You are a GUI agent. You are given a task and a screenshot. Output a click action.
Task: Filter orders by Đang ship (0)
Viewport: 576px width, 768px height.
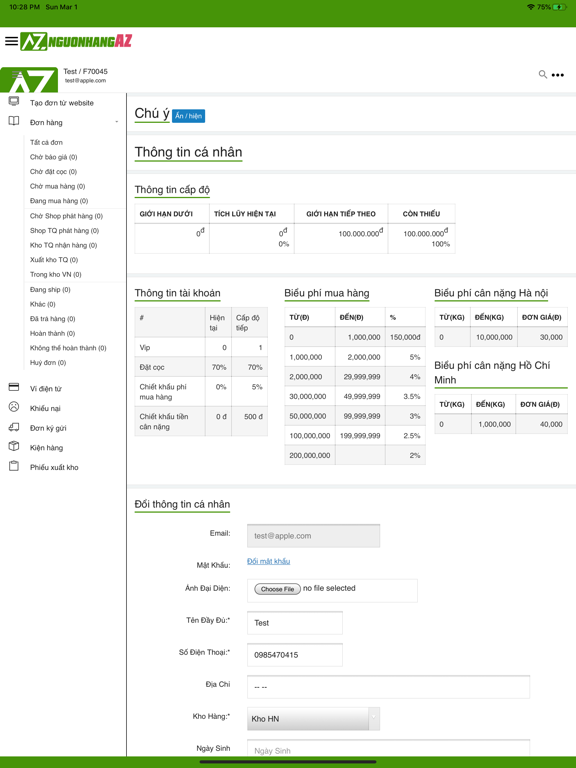coord(50,290)
